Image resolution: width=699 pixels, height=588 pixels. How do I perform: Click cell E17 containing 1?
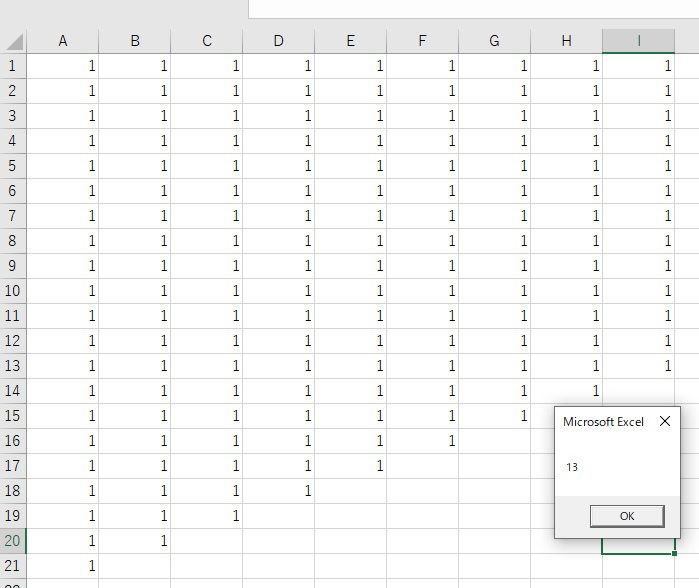(351, 466)
